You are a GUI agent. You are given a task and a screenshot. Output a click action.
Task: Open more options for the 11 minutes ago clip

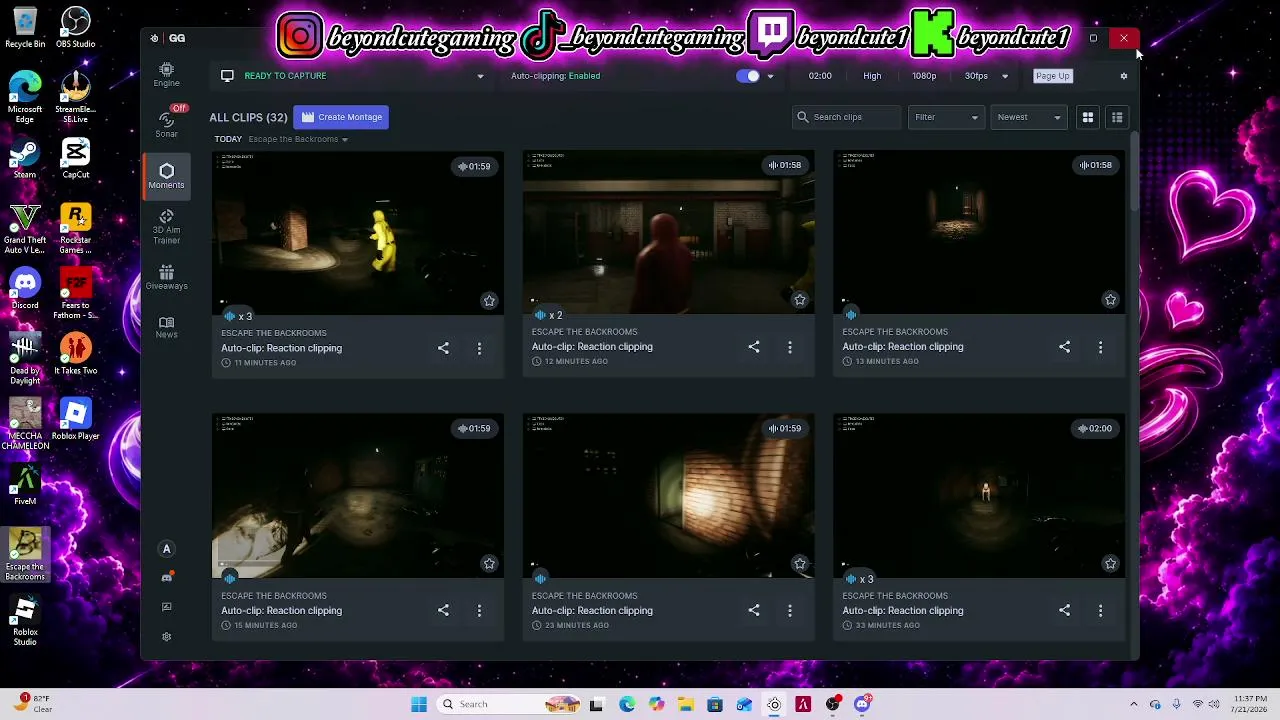(479, 348)
